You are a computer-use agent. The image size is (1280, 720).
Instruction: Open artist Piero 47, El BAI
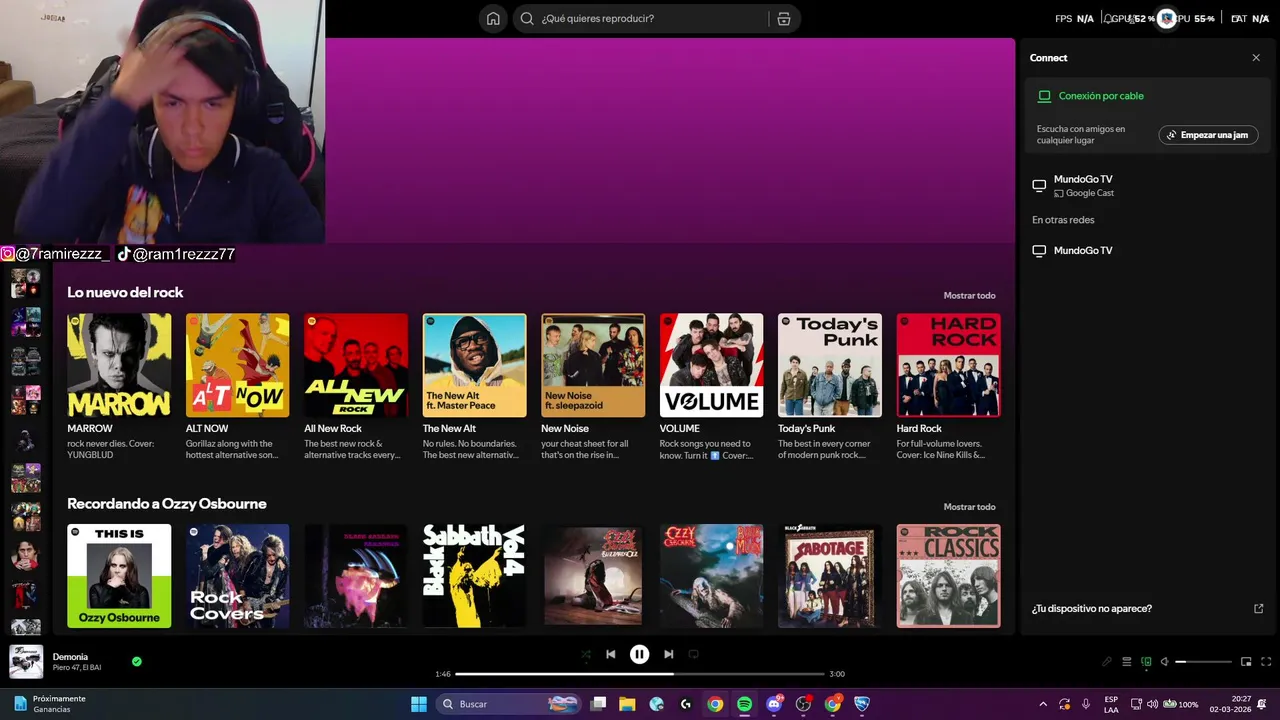pyautogui.click(x=77, y=667)
